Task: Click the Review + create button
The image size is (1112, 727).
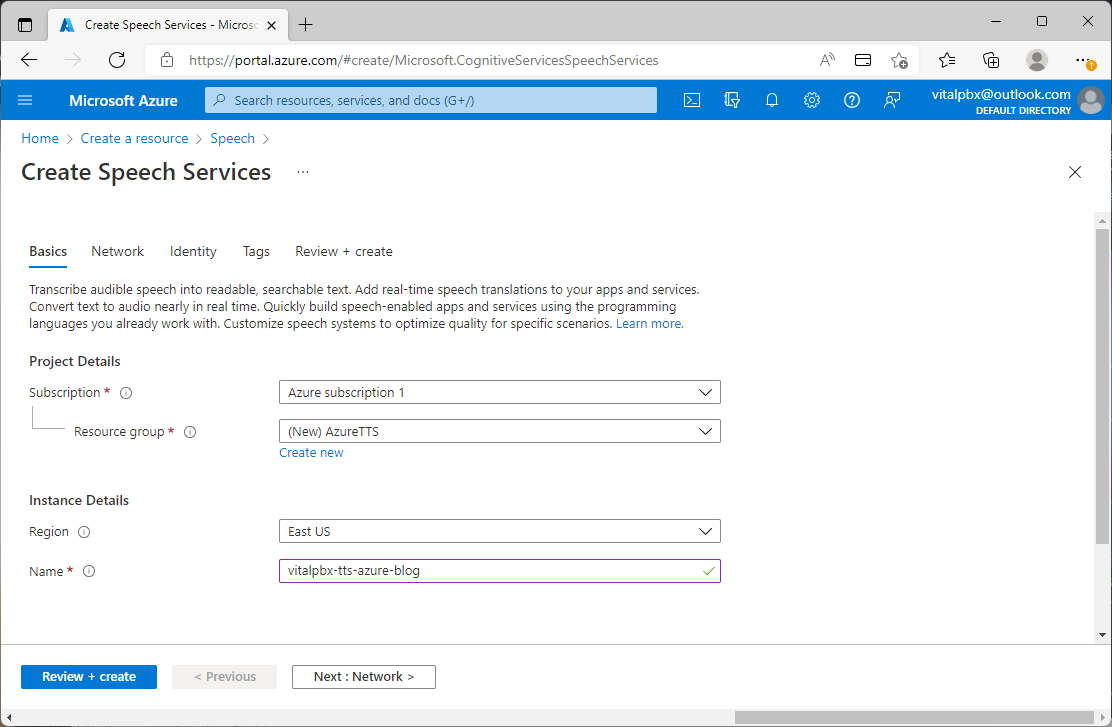Action: 88,677
